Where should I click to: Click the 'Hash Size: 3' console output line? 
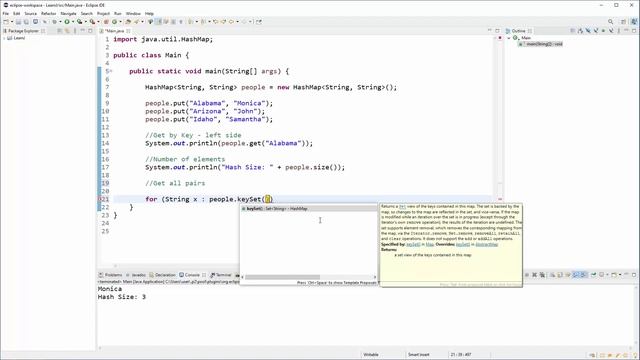coord(122,297)
